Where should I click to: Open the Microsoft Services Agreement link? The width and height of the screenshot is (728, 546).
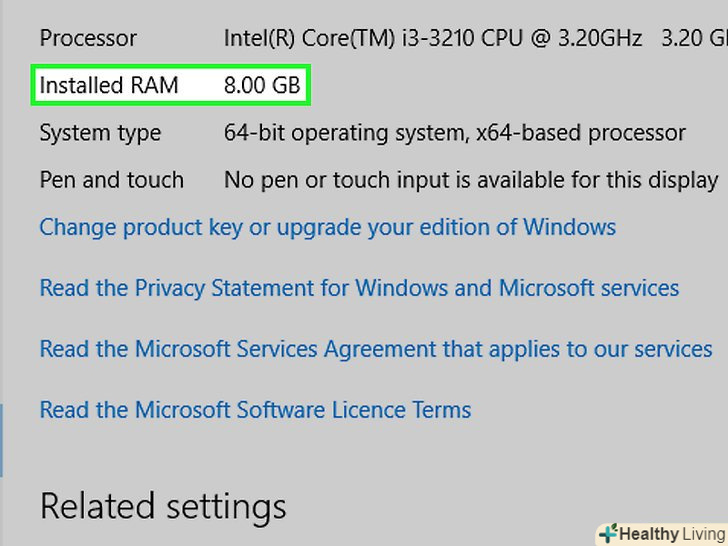coord(376,349)
